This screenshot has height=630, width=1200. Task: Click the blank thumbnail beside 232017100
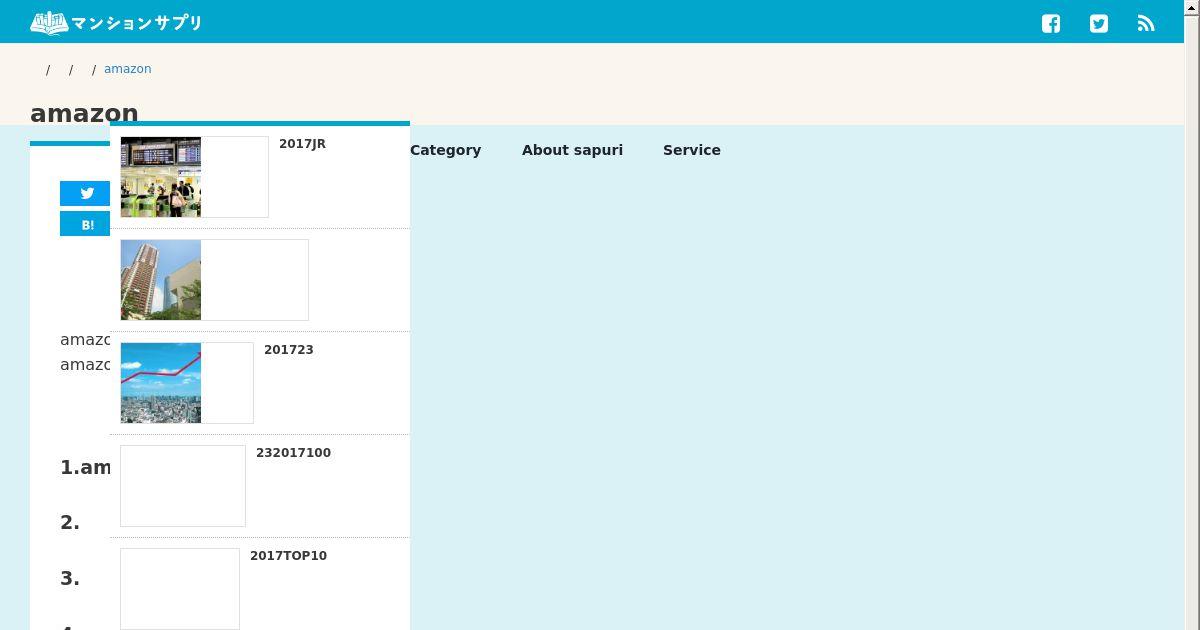tap(183, 486)
